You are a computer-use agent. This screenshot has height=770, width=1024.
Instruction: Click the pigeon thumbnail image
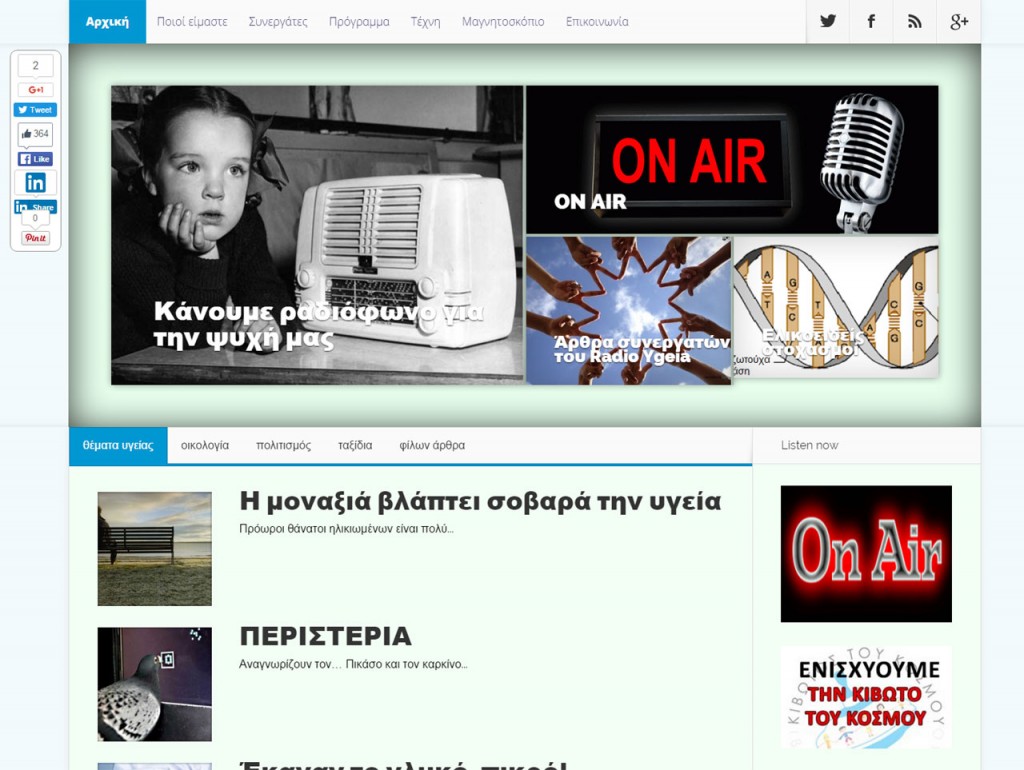coord(155,684)
